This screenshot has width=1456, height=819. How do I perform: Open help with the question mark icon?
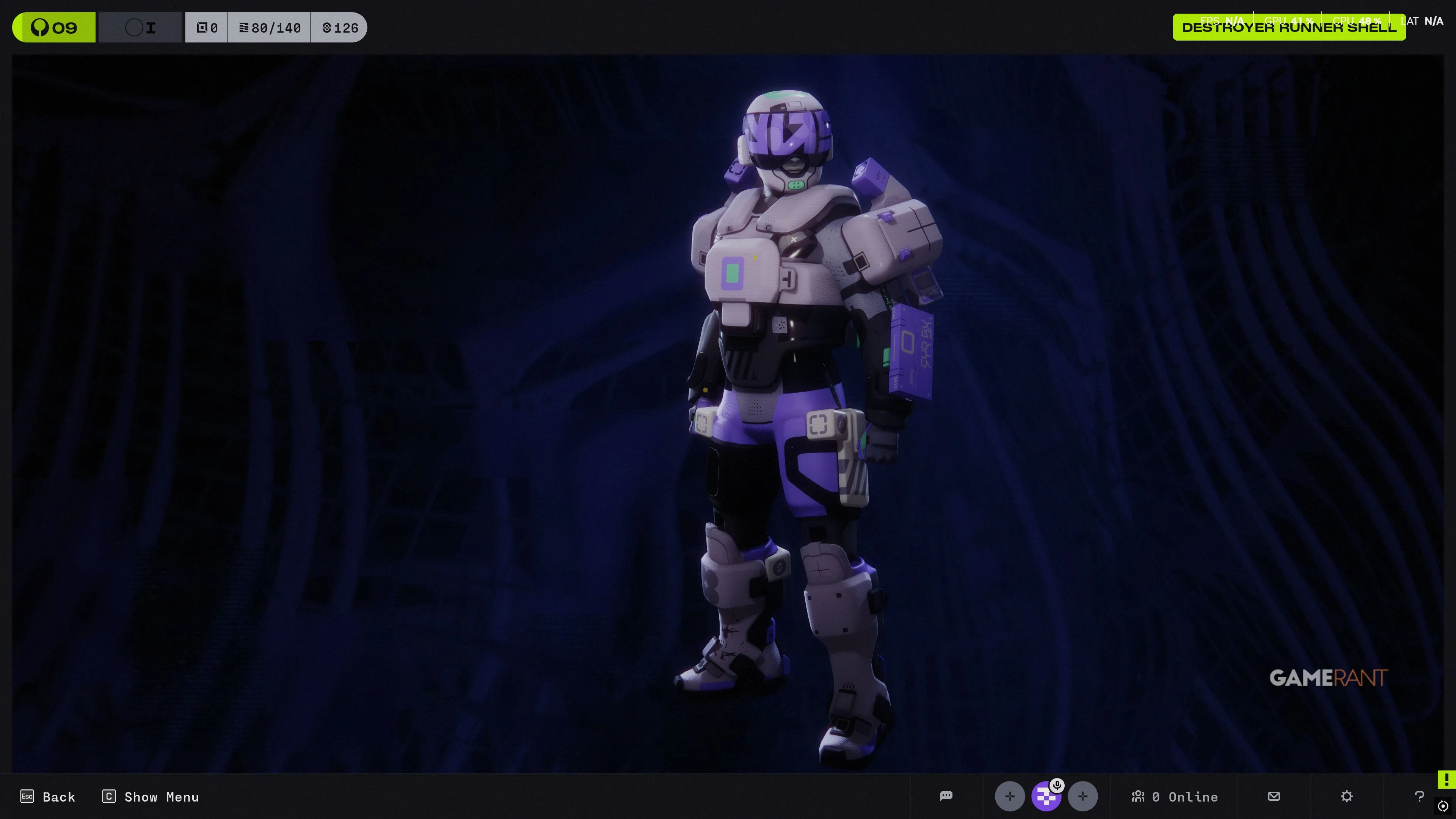tap(1419, 796)
